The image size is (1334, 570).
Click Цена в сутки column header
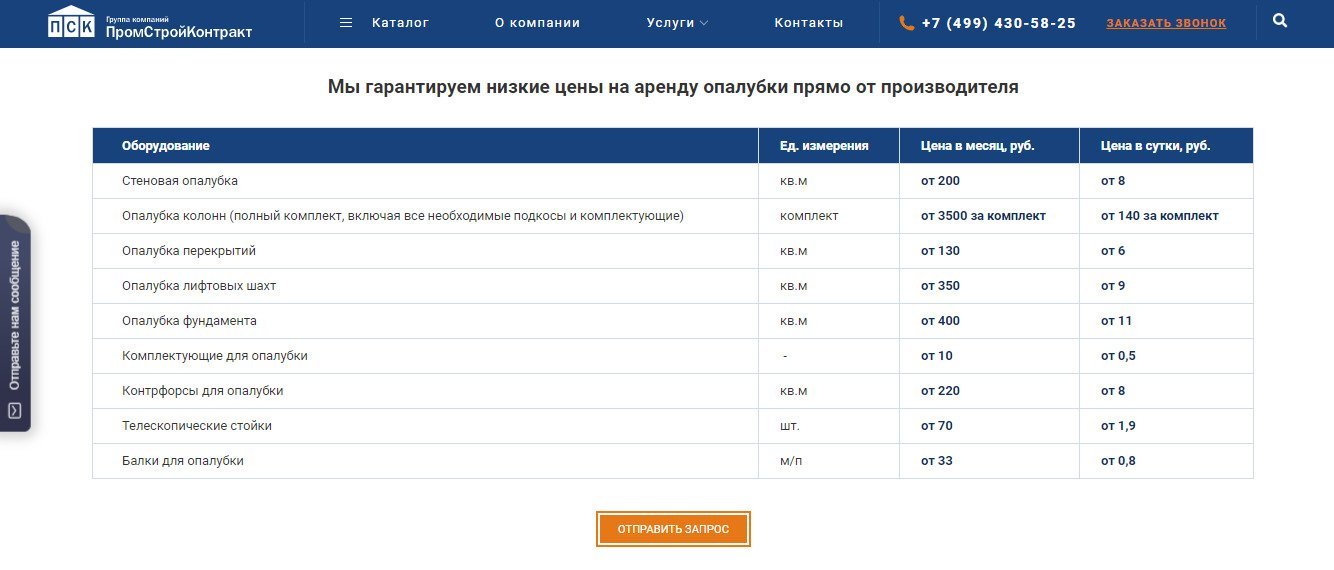pos(1155,146)
